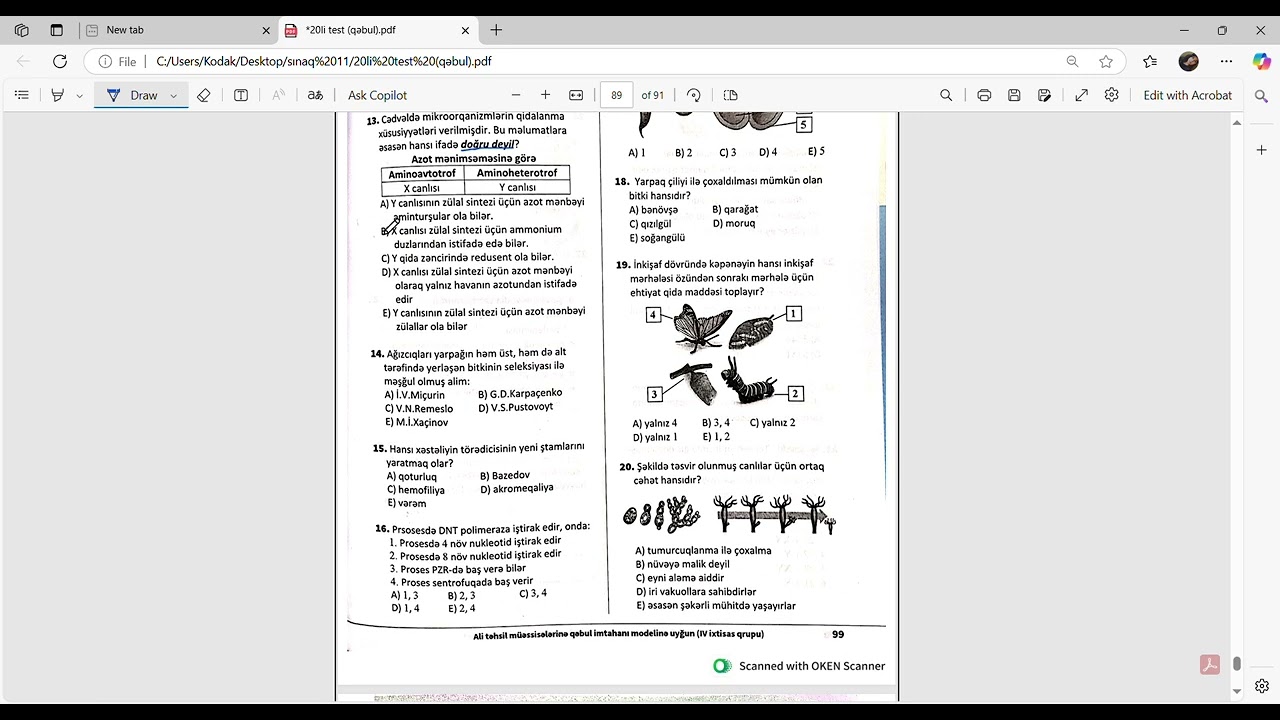Click the vertical scrollbar thumb
1280x720 pixels.
1237,664
